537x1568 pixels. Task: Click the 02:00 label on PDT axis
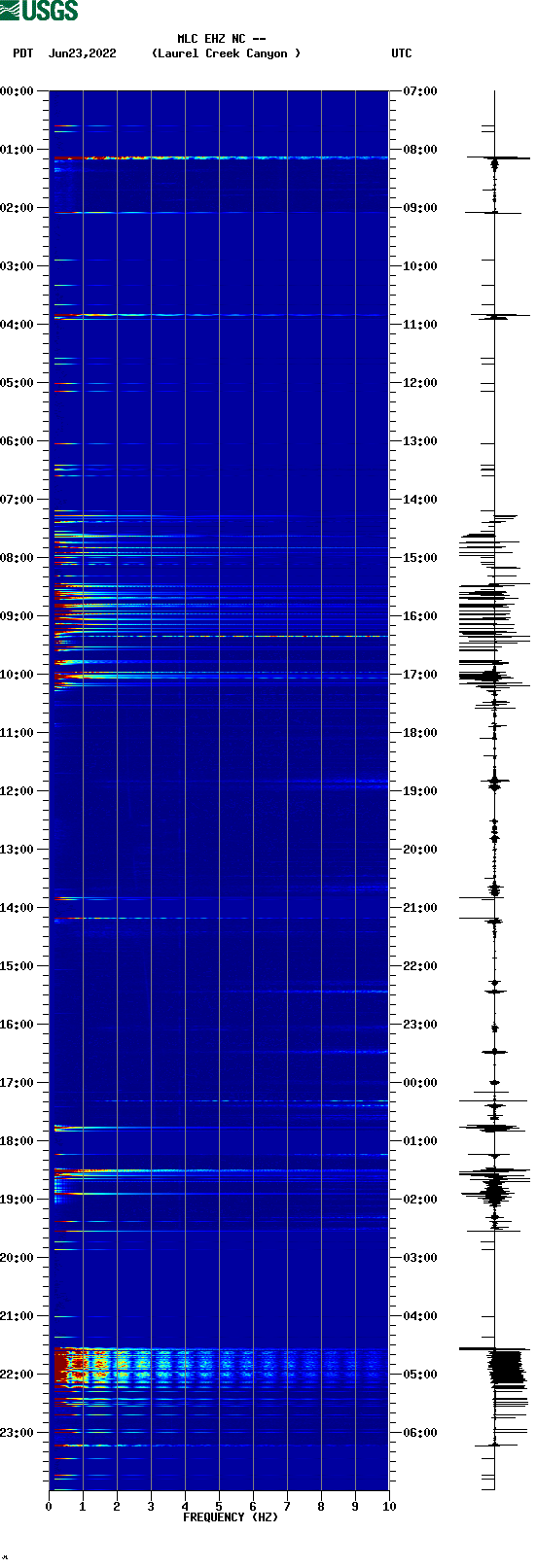pyautogui.click(x=18, y=208)
